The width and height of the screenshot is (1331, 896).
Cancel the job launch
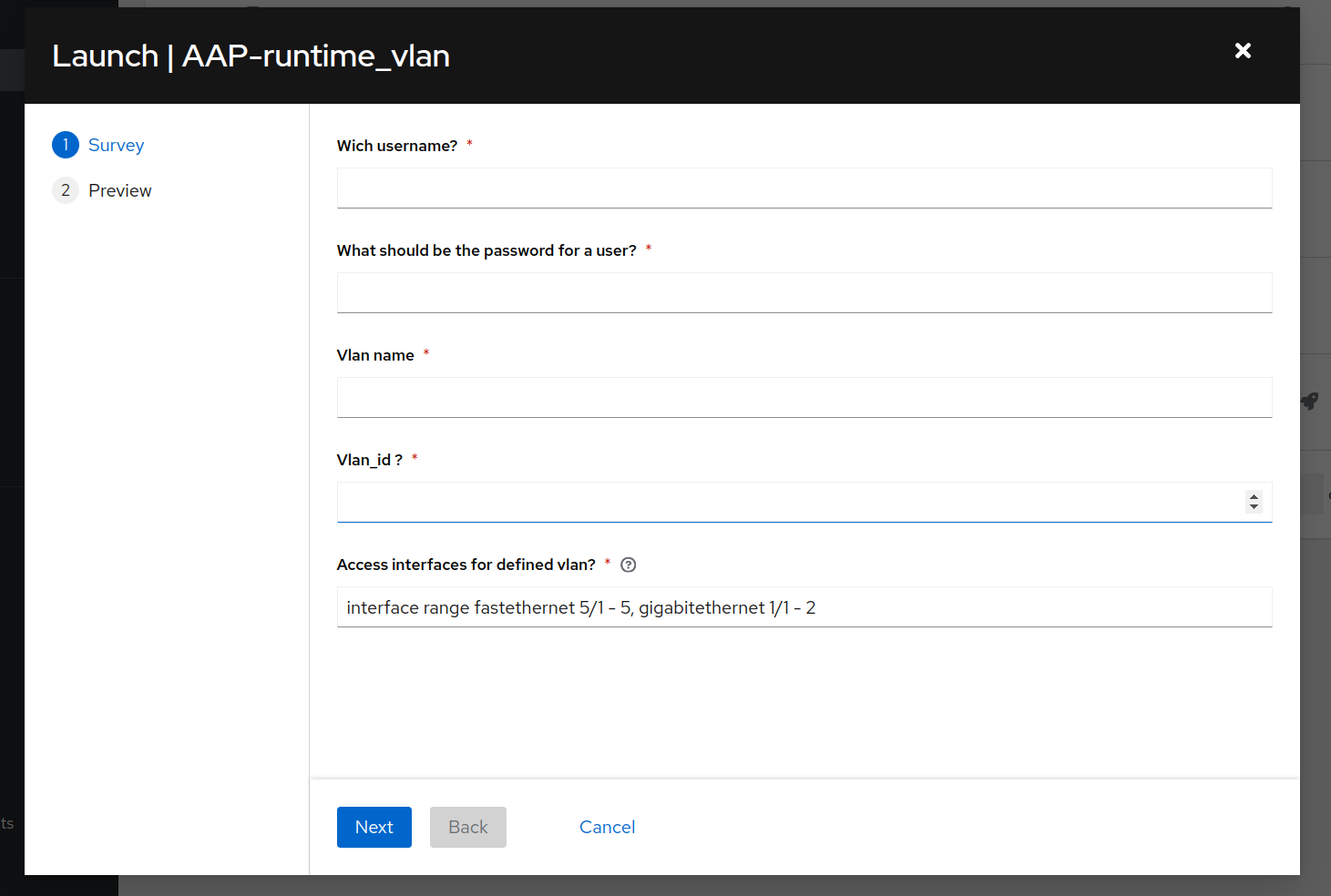coord(607,827)
